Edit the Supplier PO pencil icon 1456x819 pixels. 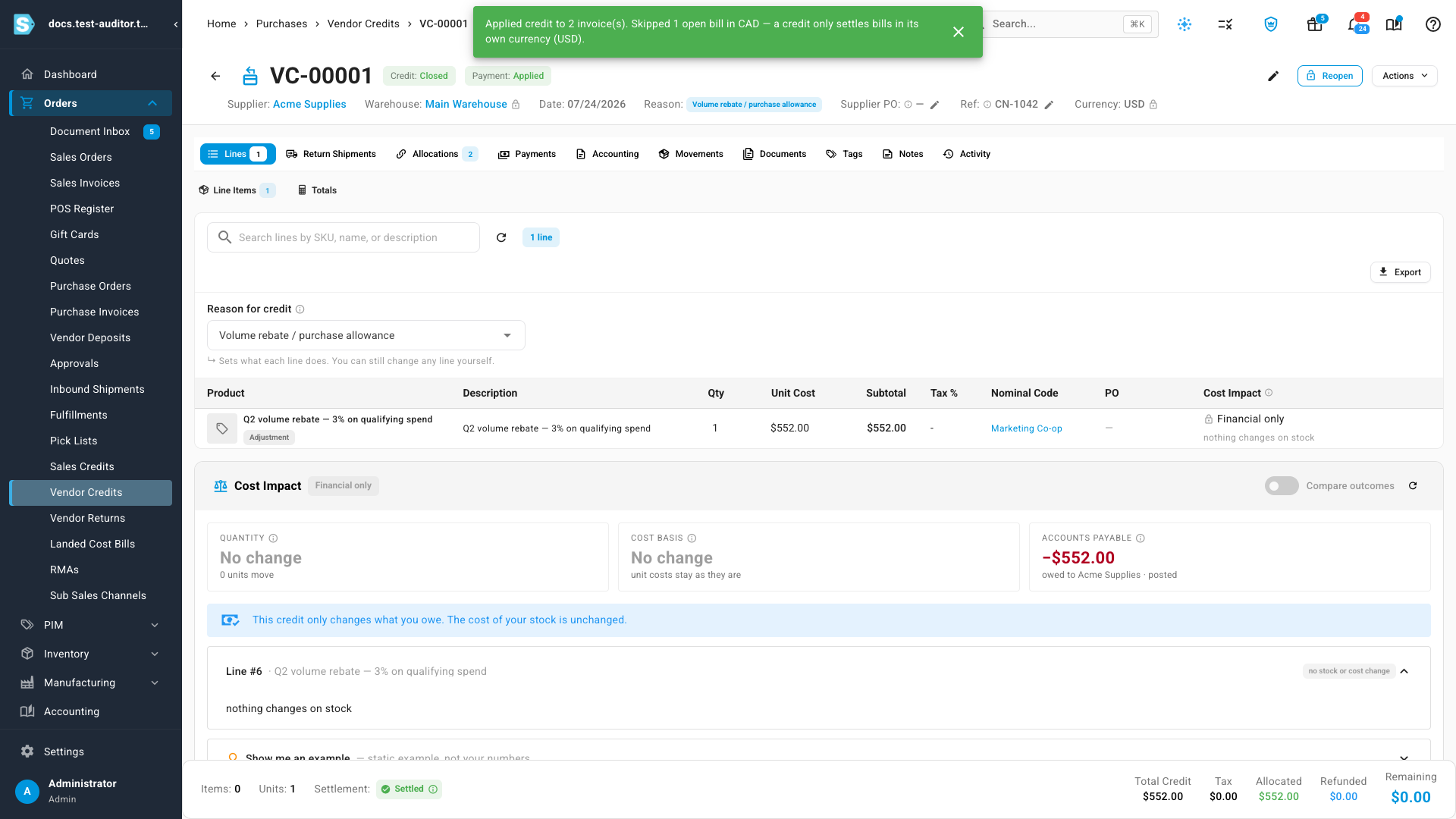[934, 105]
